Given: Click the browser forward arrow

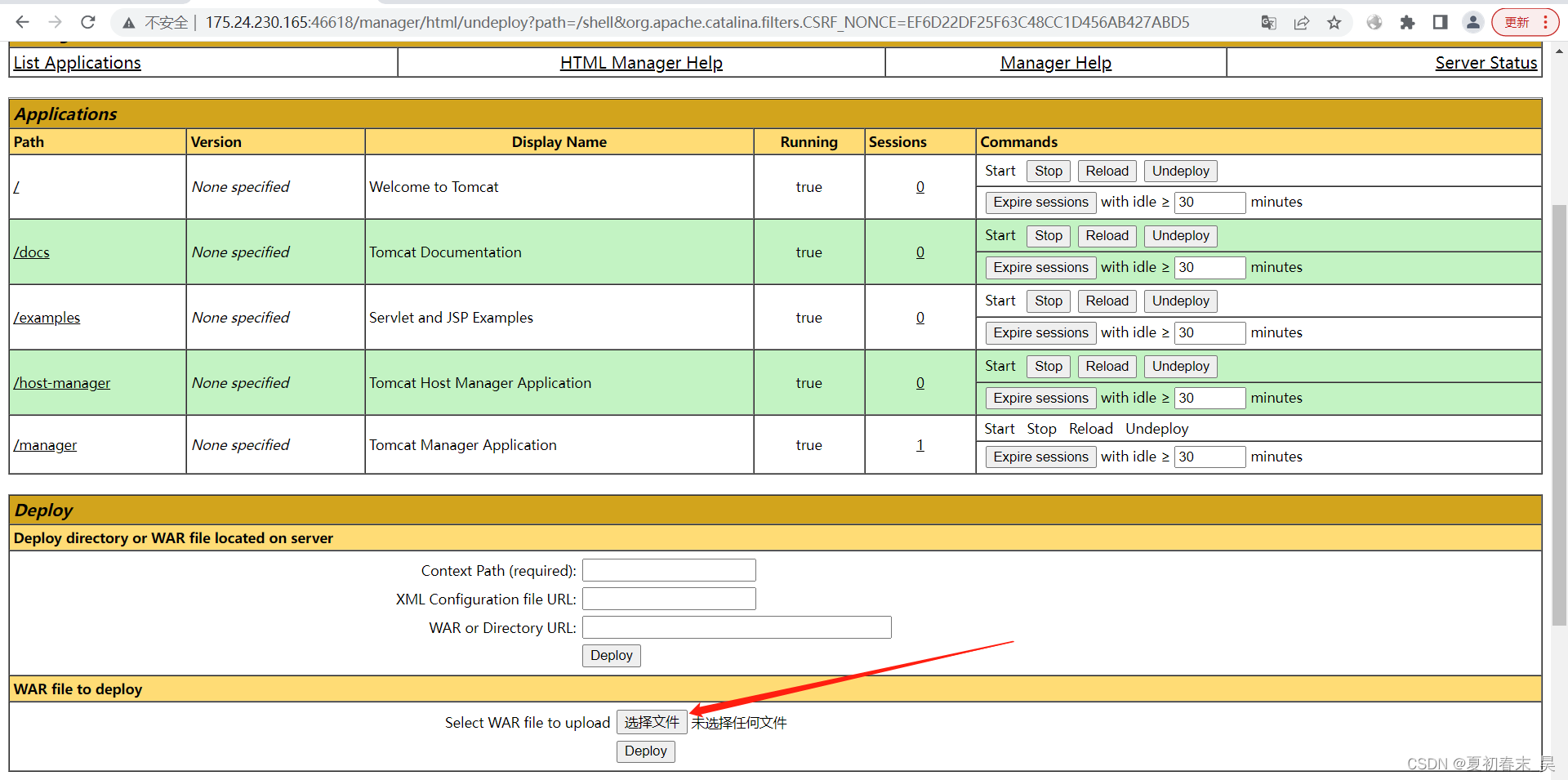Looking at the screenshot, I should pyautogui.click(x=55, y=22).
